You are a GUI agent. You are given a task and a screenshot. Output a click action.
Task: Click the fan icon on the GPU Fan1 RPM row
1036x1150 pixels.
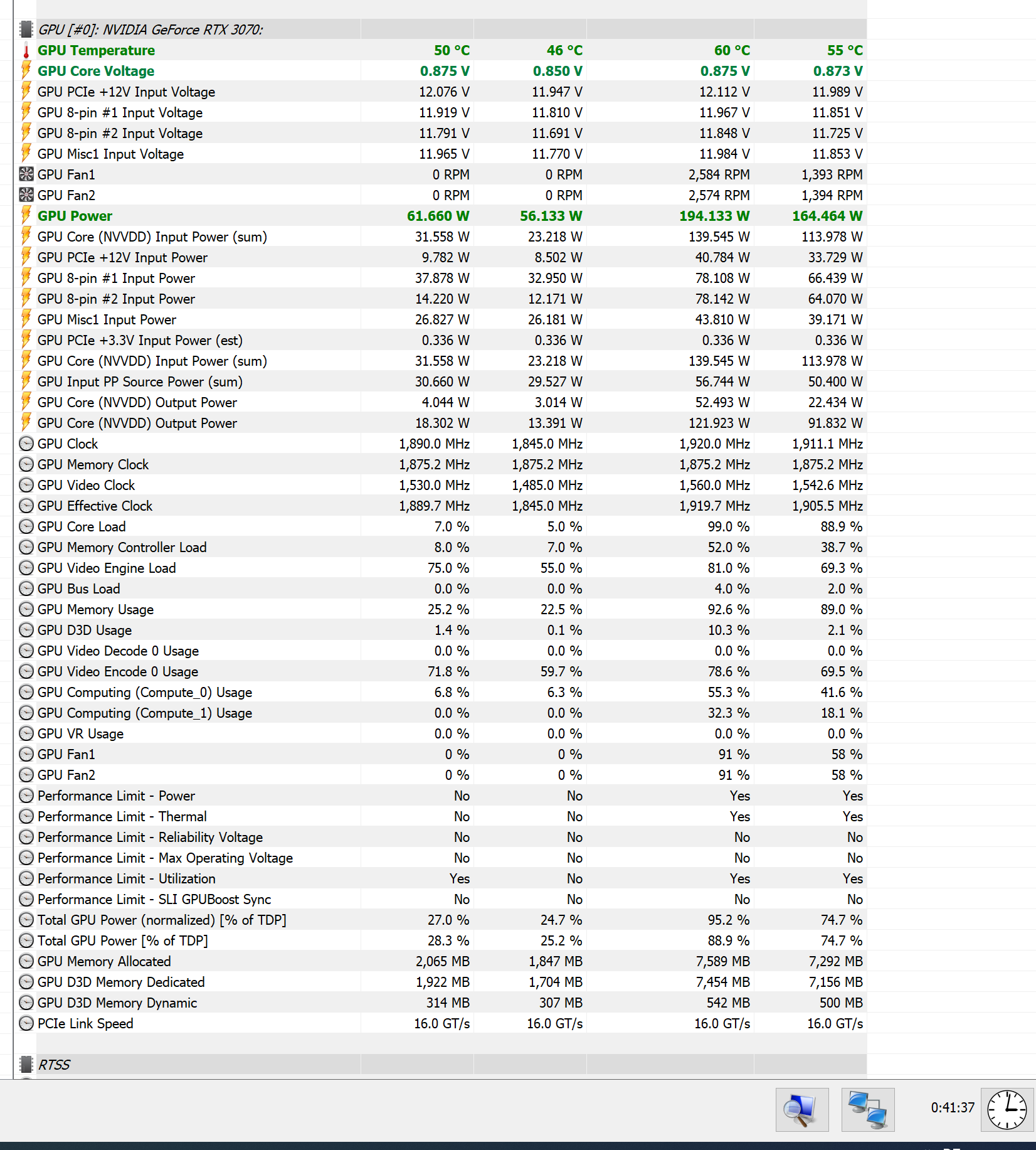click(x=26, y=174)
